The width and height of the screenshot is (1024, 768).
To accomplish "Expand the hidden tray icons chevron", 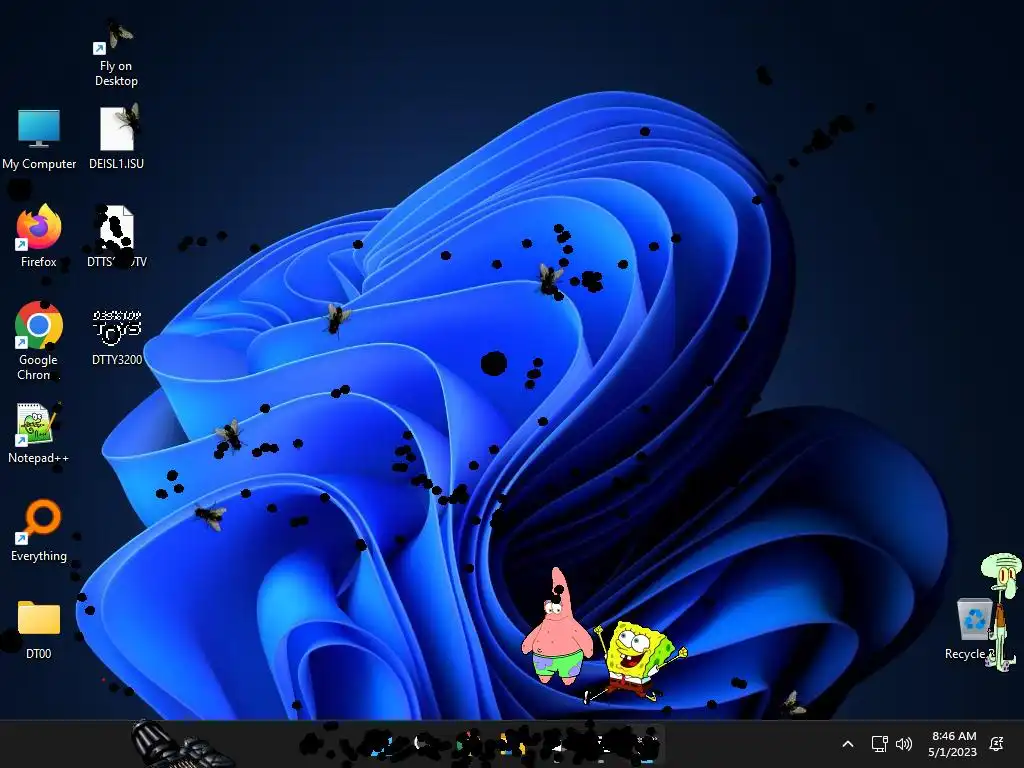I will [x=848, y=744].
